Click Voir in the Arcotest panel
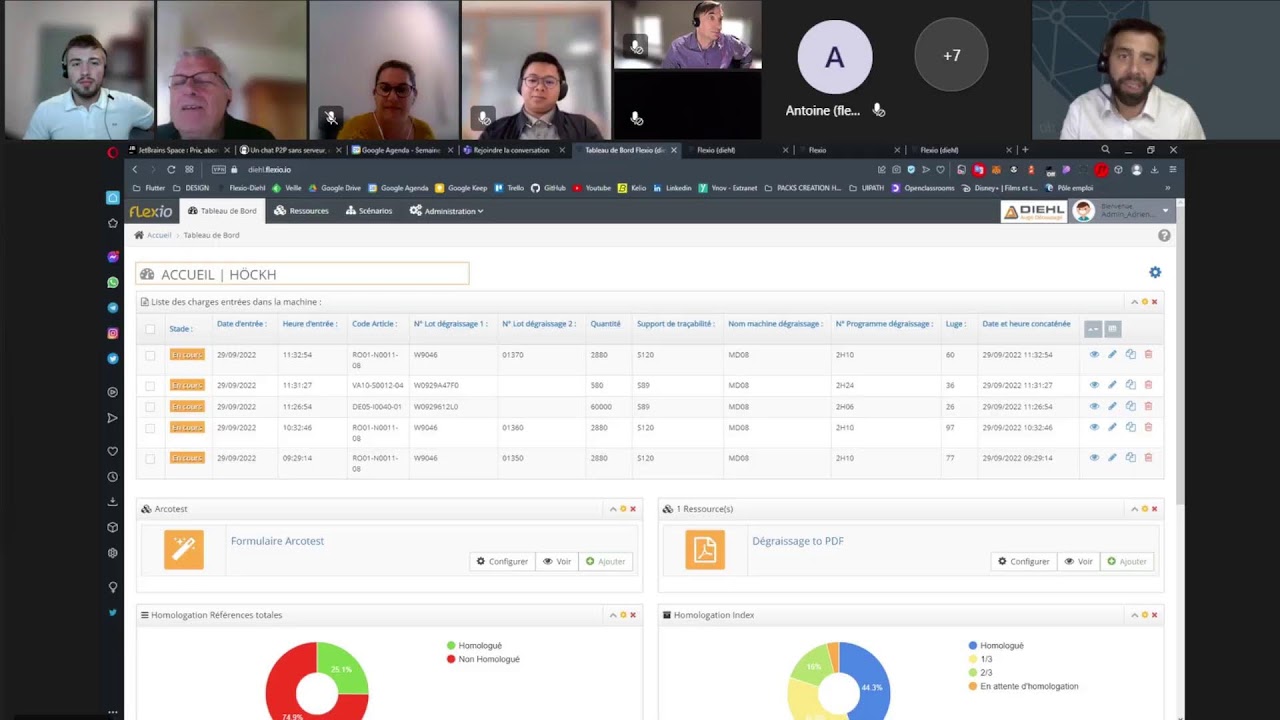The image size is (1280, 720). 557,561
